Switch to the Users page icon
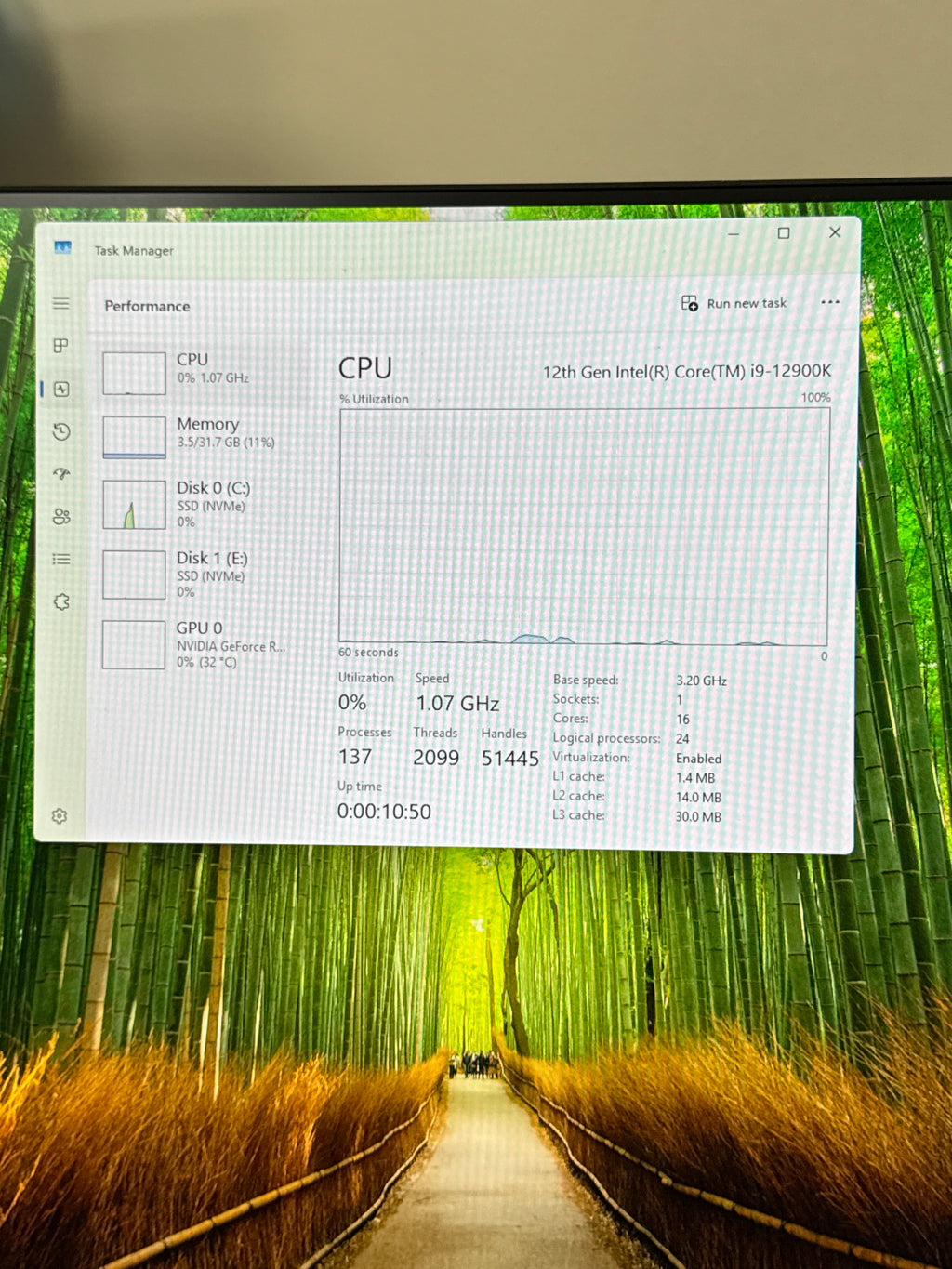The width and height of the screenshot is (952, 1269). point(61,517)
